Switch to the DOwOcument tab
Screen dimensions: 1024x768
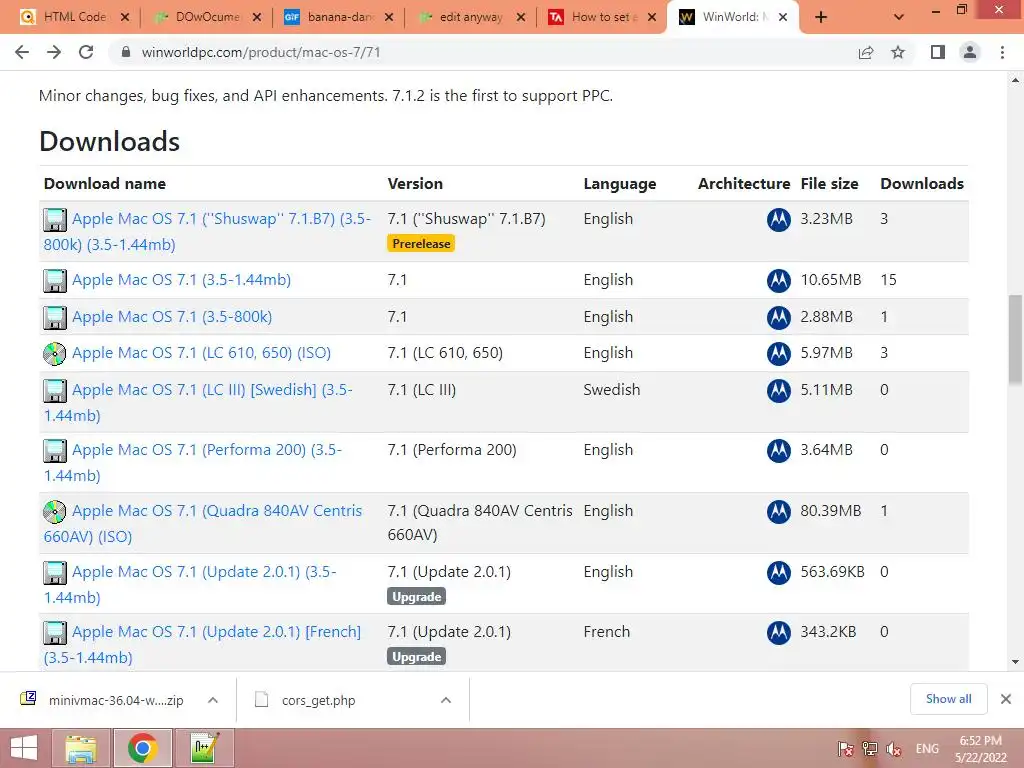[x=207, y=17]
